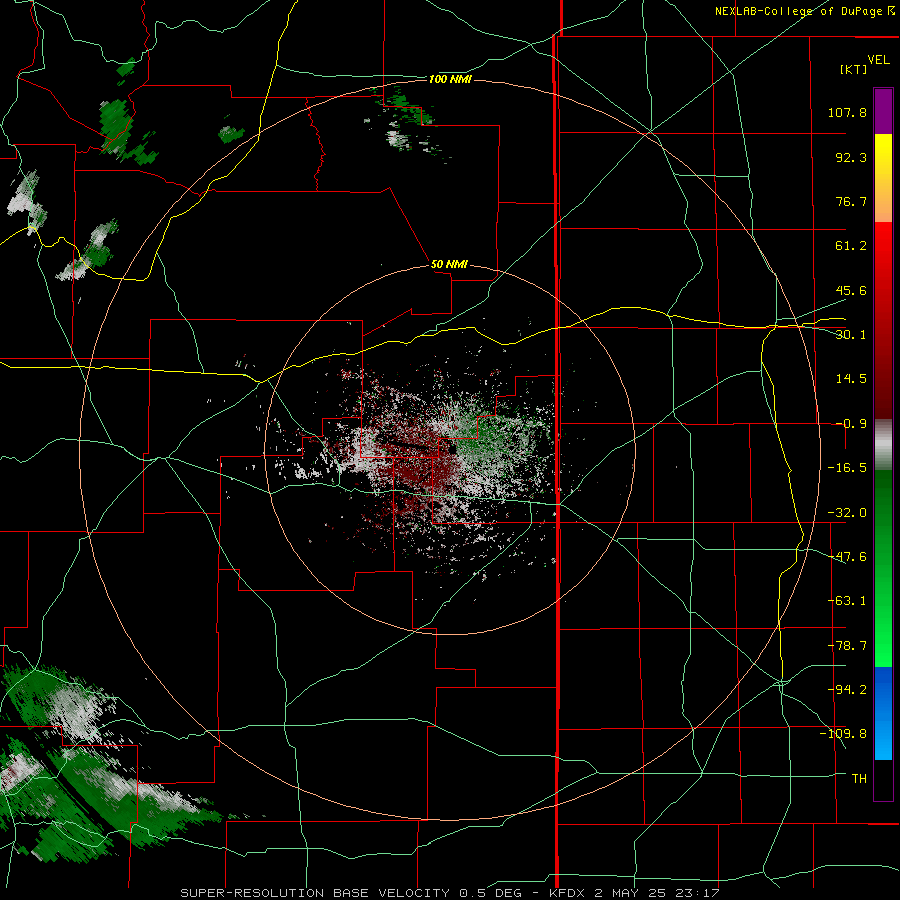Click the -78.7 velocity scale value

(x=847, y=646)
